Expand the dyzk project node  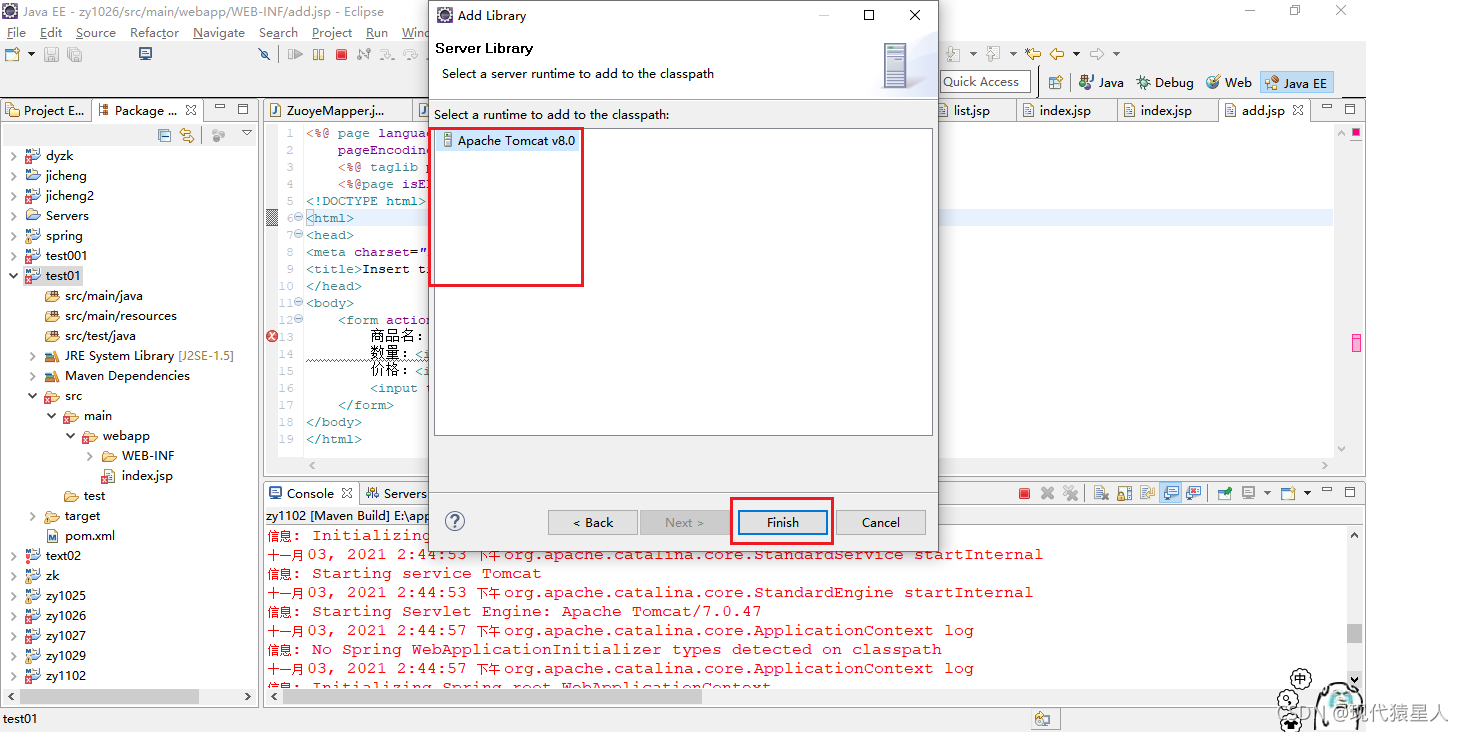pos(13,156)
